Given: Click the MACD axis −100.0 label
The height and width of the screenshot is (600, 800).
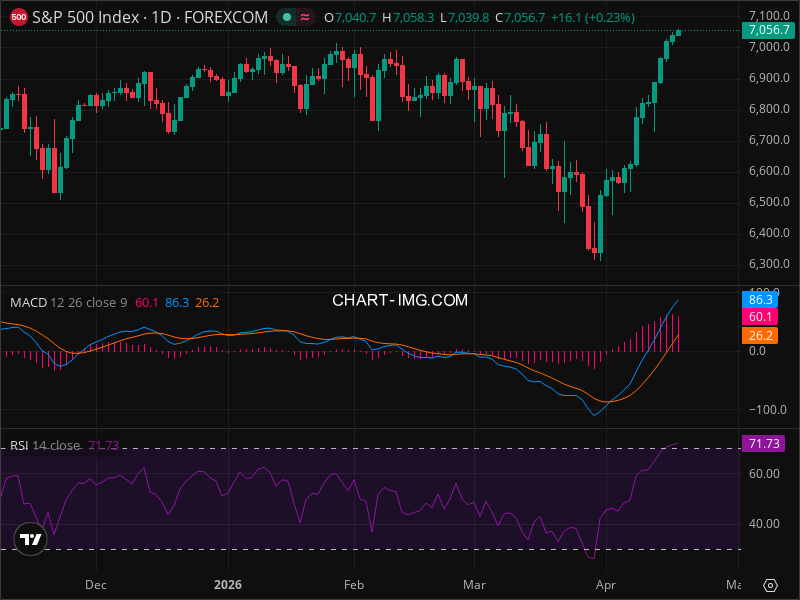Looking at the screenshot, I should coord(767,410).
